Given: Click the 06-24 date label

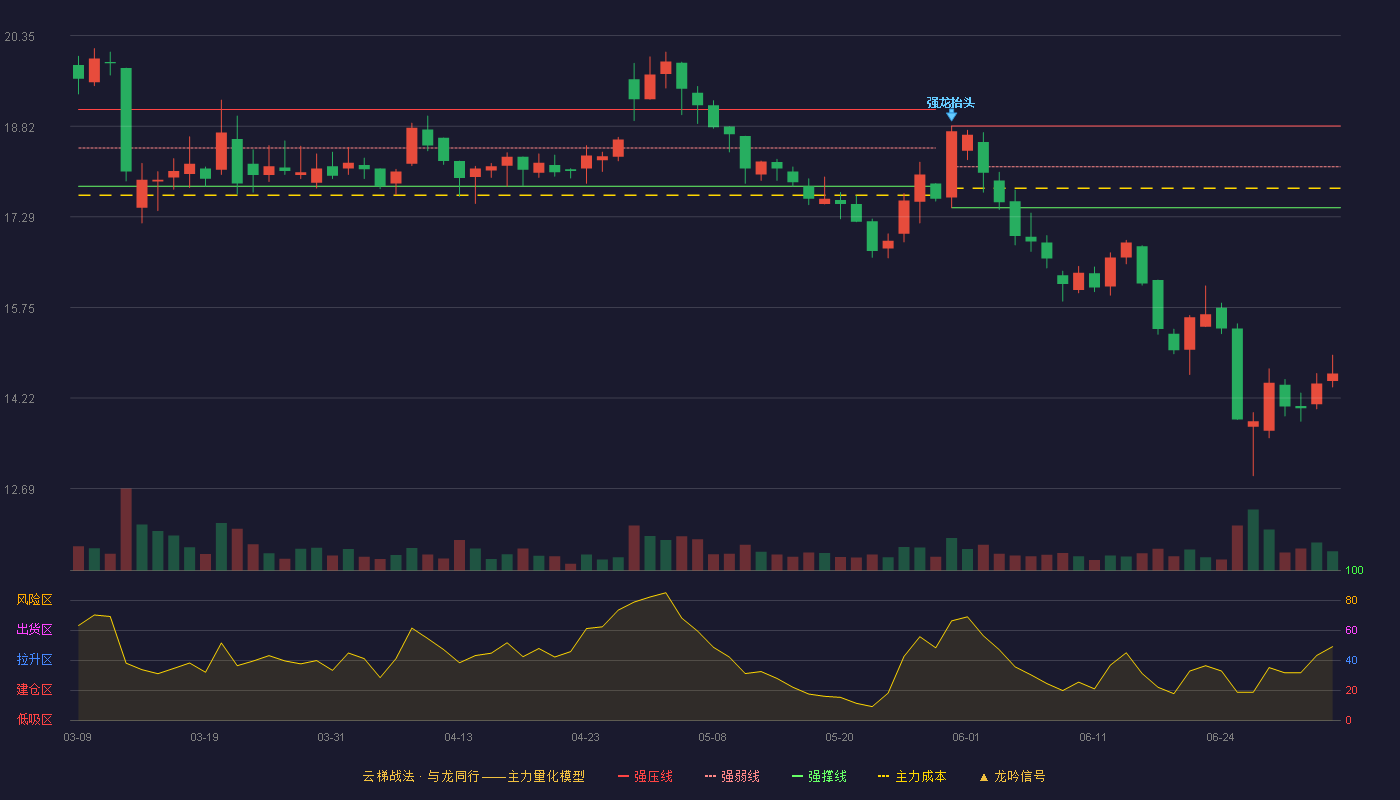Looking at the screenshot, I should (1220, 737).
